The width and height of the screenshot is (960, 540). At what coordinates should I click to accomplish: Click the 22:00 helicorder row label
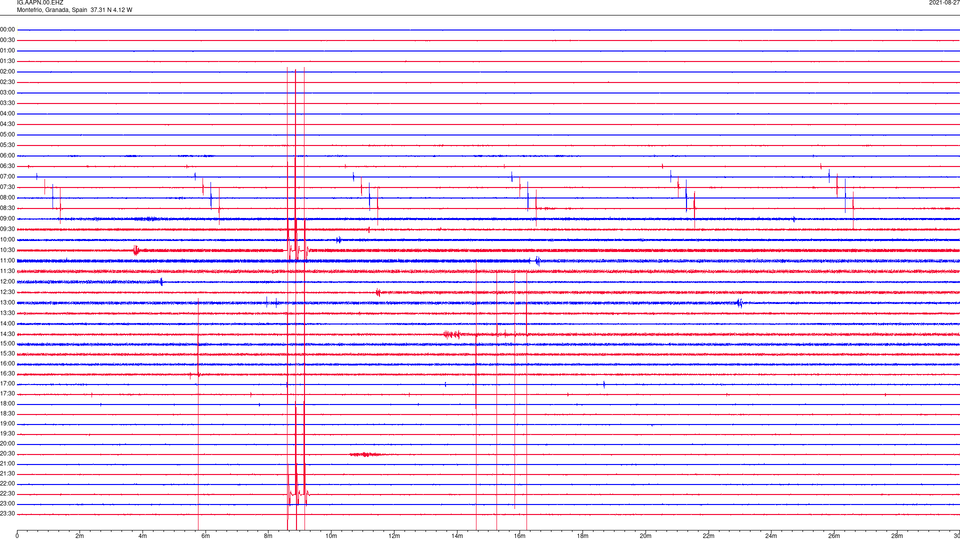coord(8,484)
